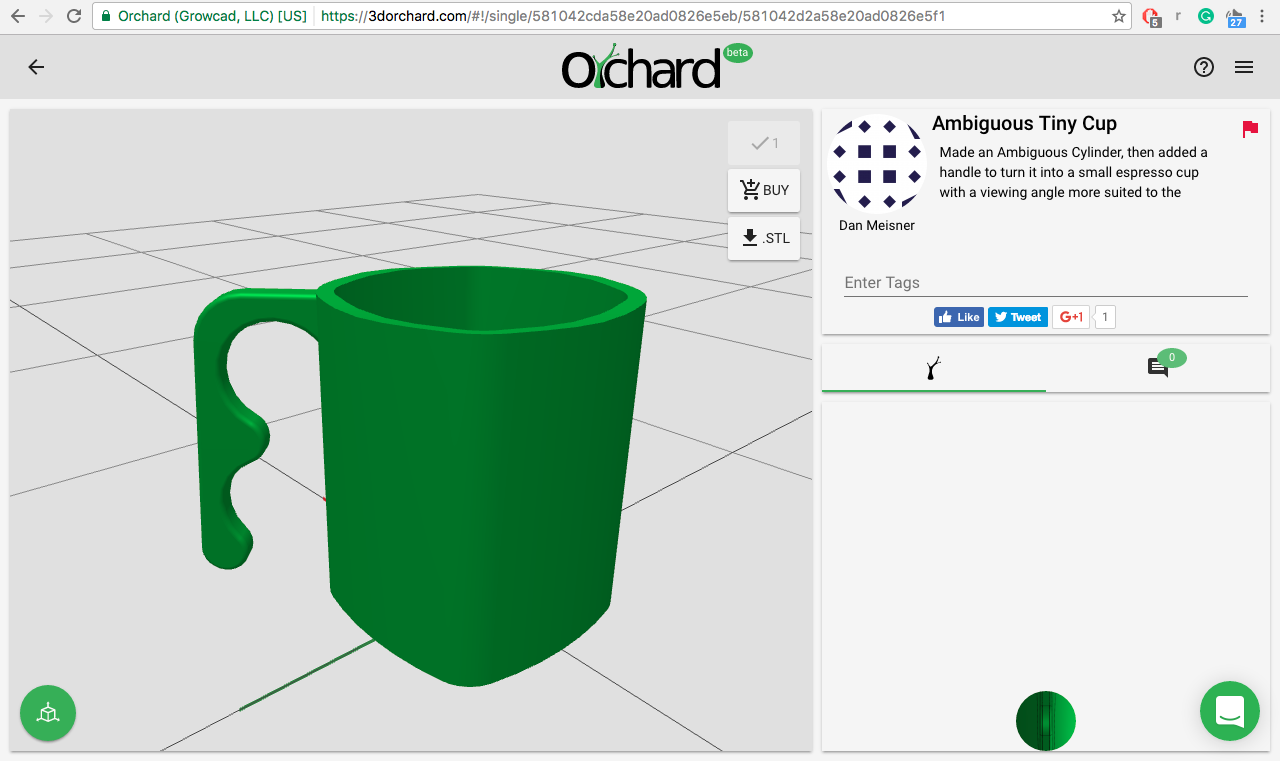Click the Dan Meisner author name
This screenshot has height=761, width=1280.
877,226
